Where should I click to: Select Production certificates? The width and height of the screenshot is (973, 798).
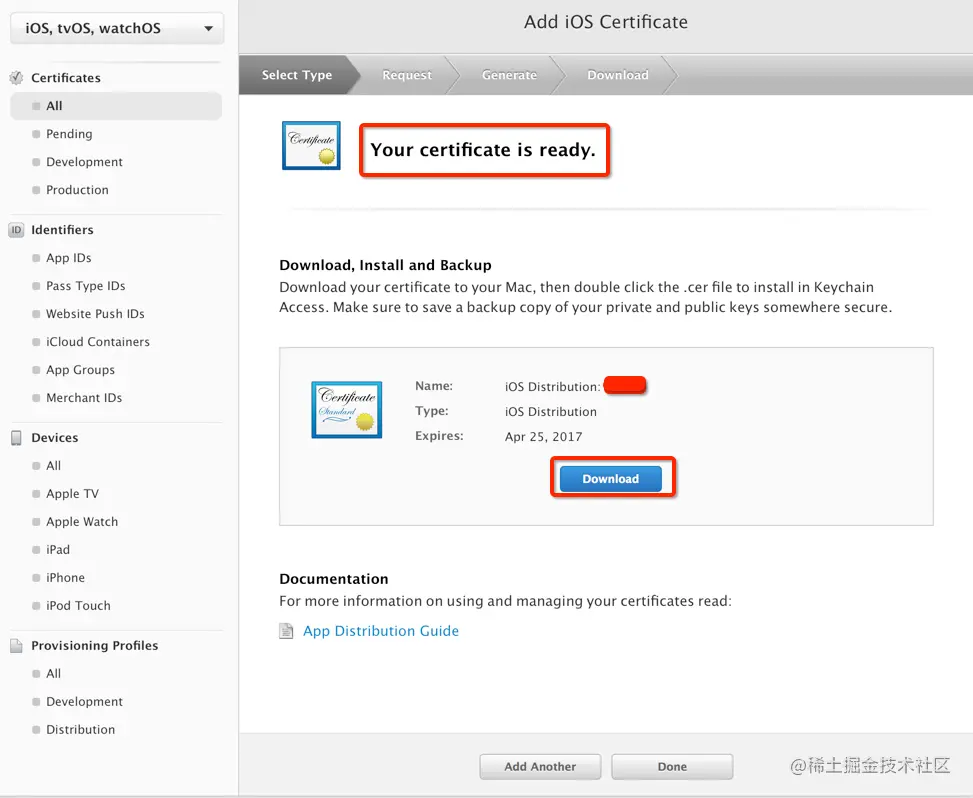coord(77,190)
